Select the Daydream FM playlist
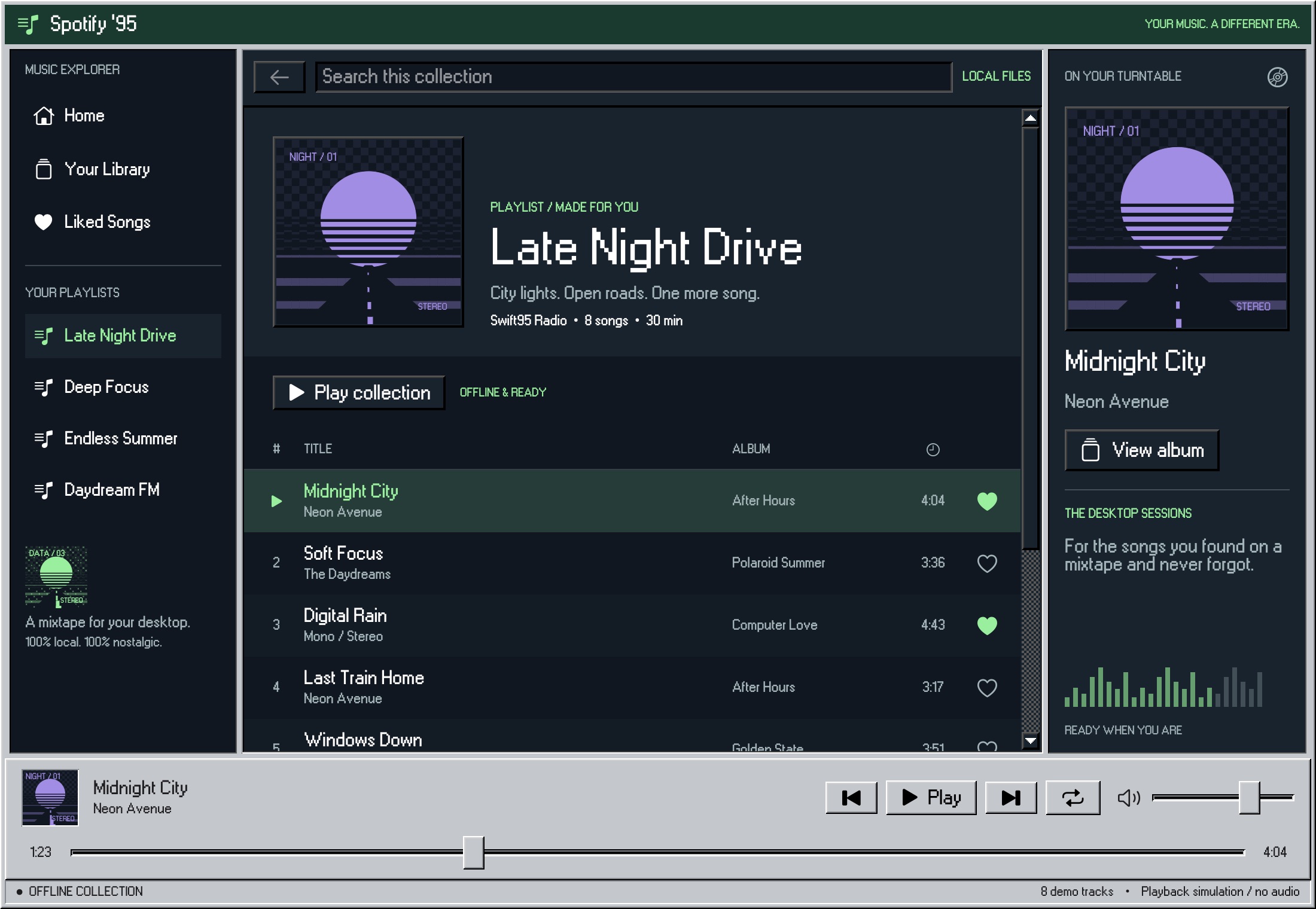1316x909 pixels. [123, 490]
